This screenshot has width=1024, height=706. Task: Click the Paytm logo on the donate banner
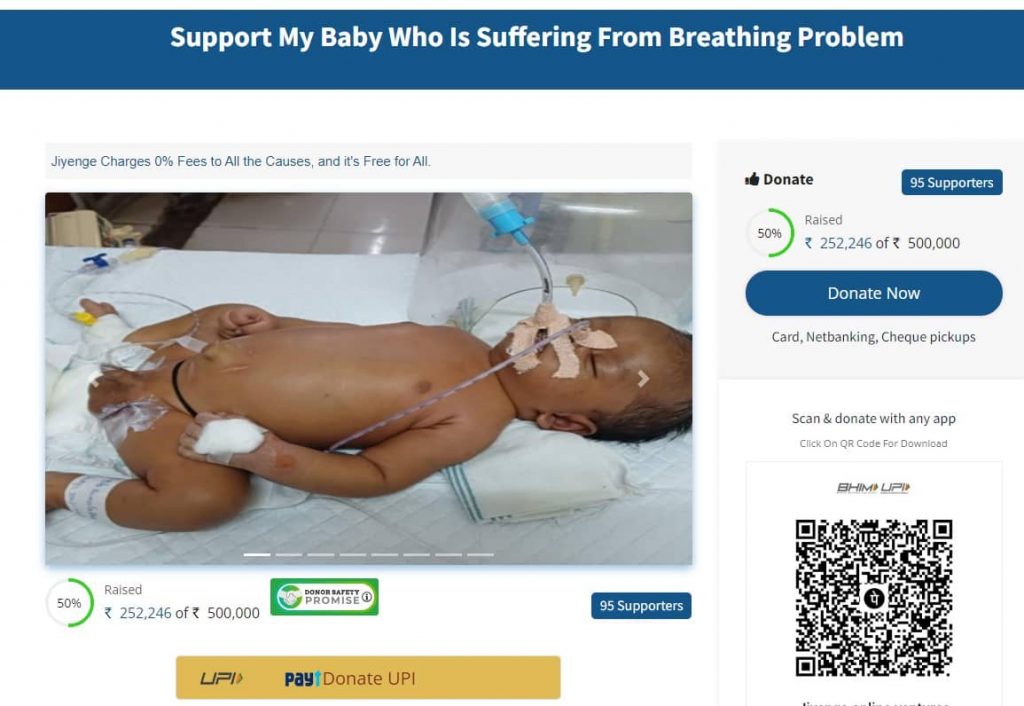[x=302, y=679]
